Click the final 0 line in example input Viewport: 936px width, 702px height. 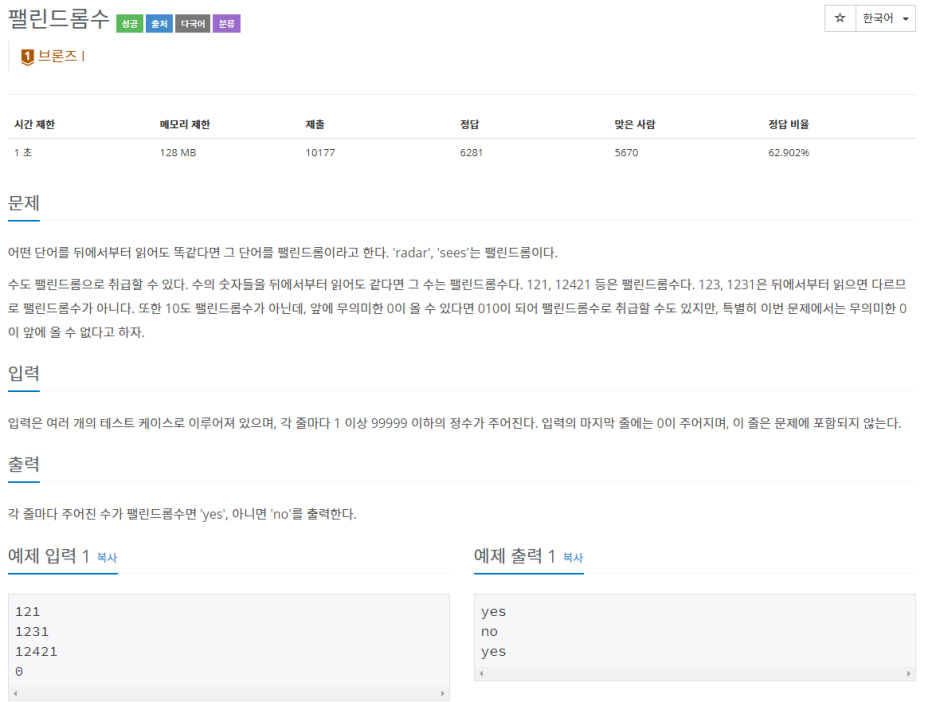click(x=19, y=672)
